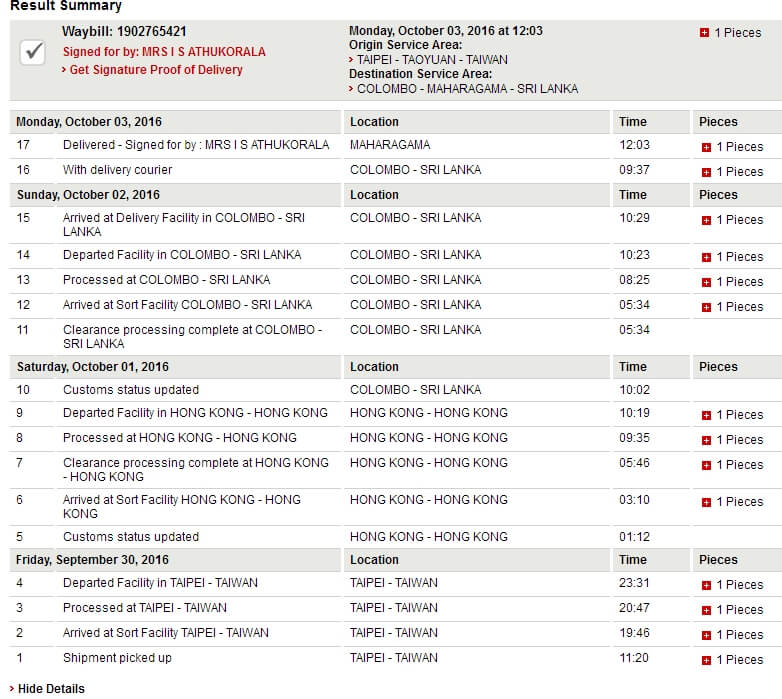Toggle the waybill 1902765421 checkmark box
The image size is (782, 699).
32,52
